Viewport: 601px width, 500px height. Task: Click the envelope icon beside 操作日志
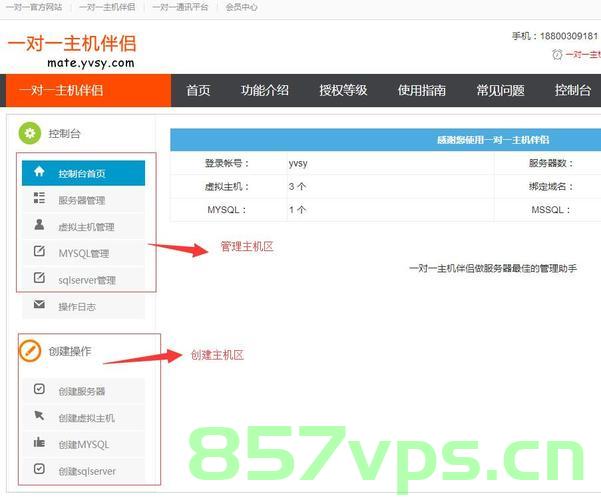pos(39,304)
